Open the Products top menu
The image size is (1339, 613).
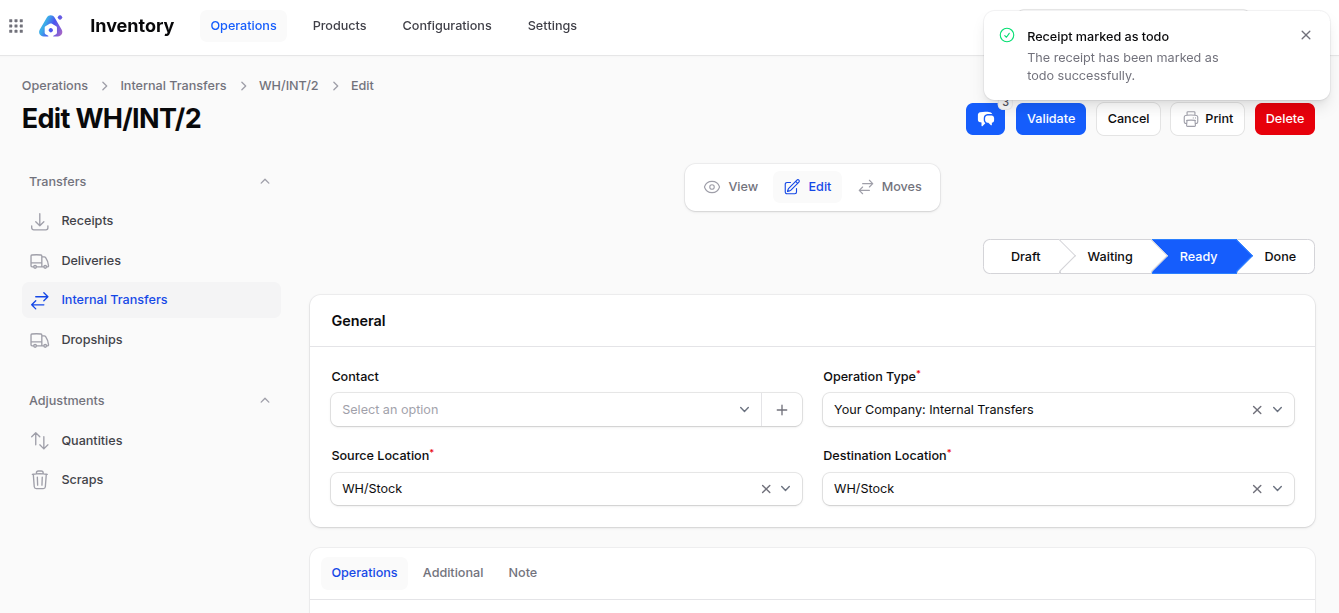tap(339, 26)
